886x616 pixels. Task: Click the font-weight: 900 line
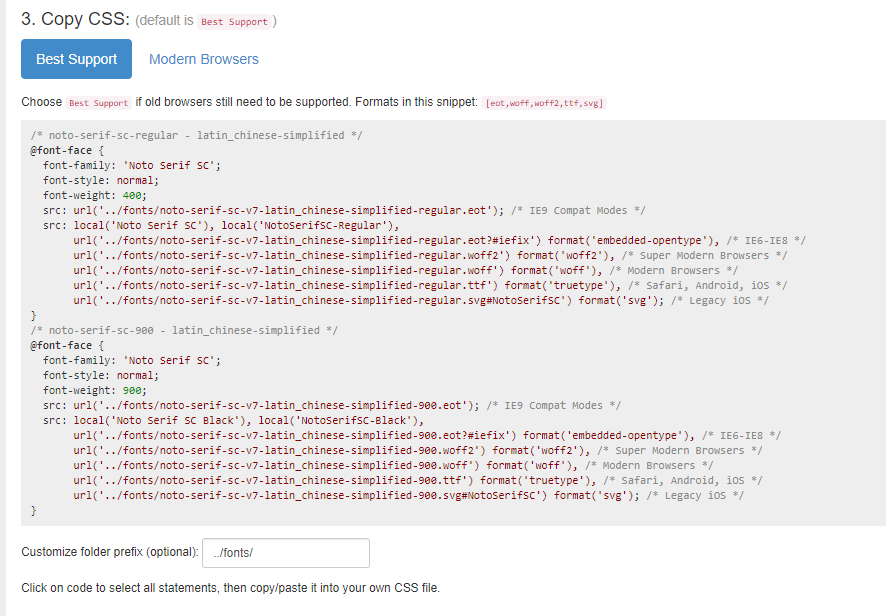click(x=94, y=390)
